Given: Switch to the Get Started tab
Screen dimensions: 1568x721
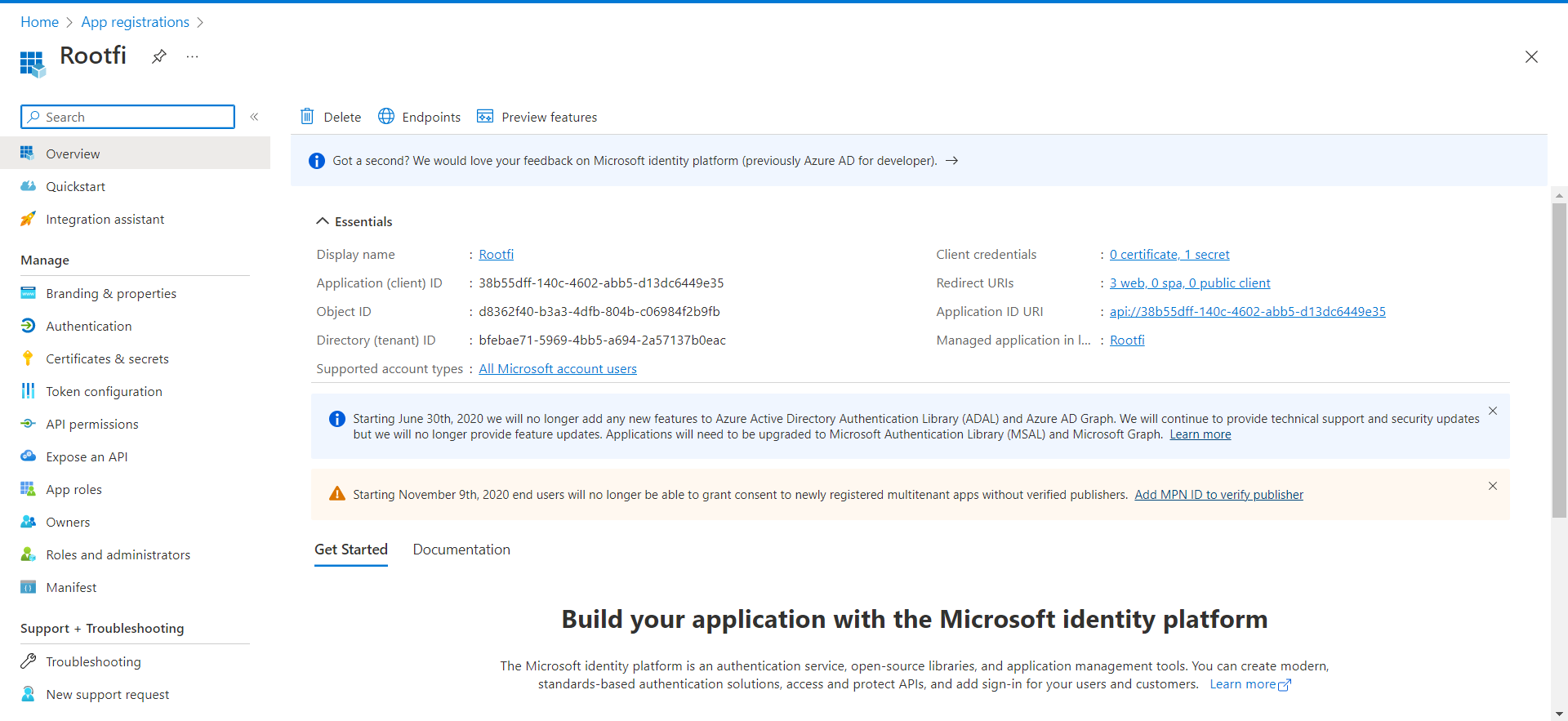Looking at the screenshot, I should [x=351, y=550].
